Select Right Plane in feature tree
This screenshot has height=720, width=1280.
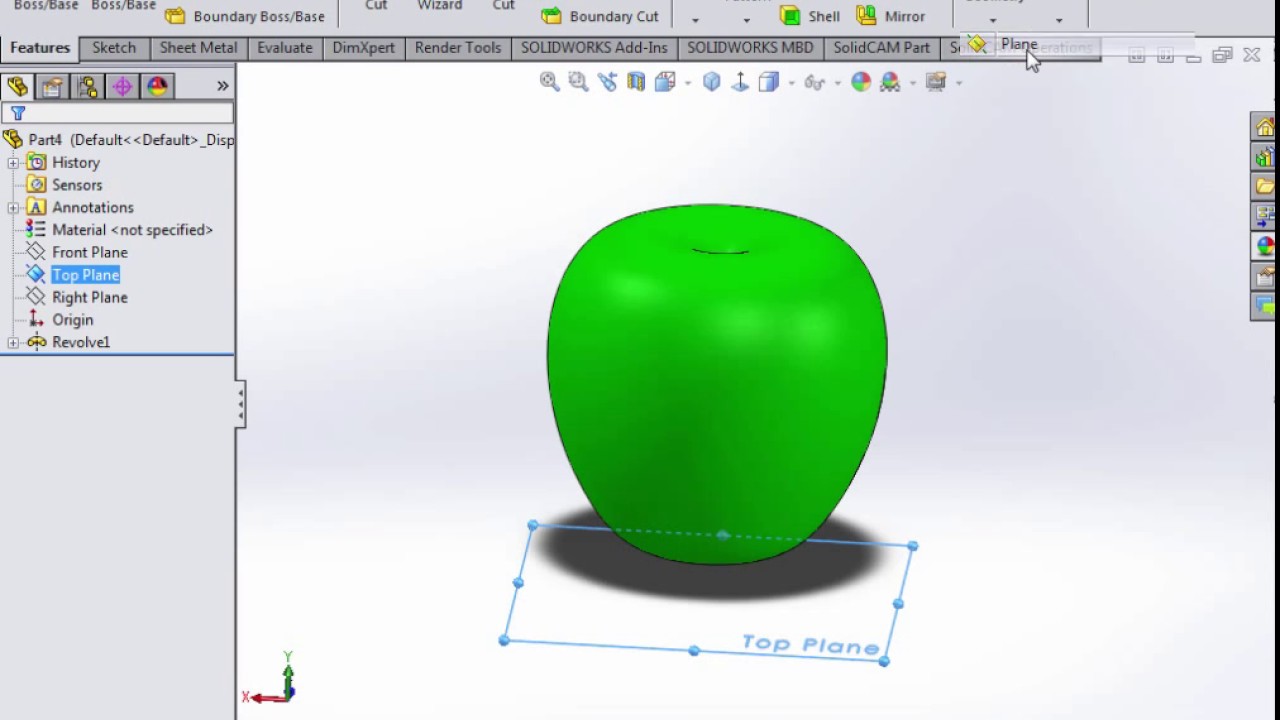(x=90, y=297)
